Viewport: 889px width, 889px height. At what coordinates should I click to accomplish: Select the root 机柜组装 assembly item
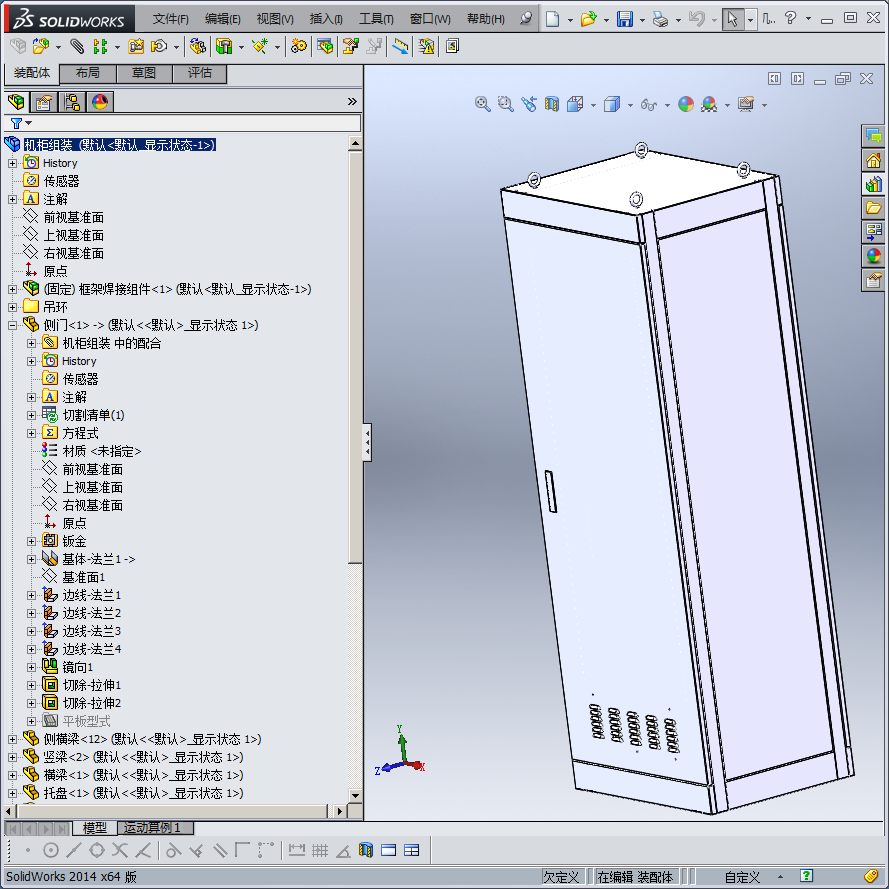[119, 145]
